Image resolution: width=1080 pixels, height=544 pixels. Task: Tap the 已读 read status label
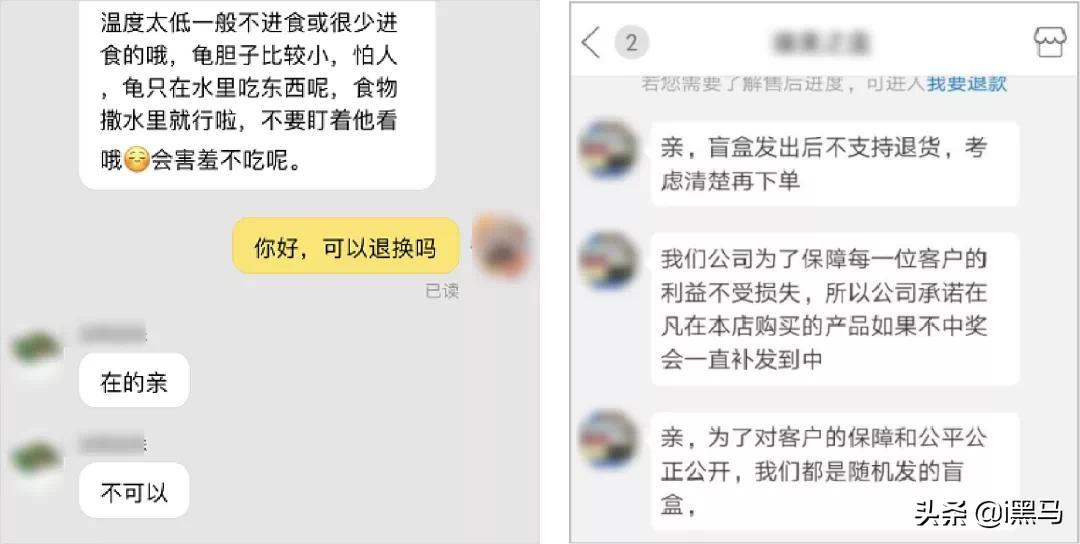coord(442,291)
